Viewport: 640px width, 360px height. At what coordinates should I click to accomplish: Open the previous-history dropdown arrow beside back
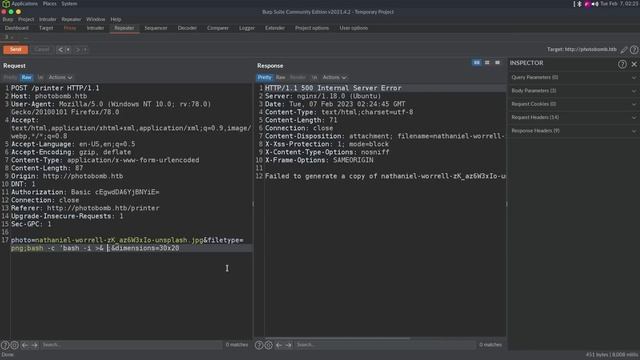point(68,50)
